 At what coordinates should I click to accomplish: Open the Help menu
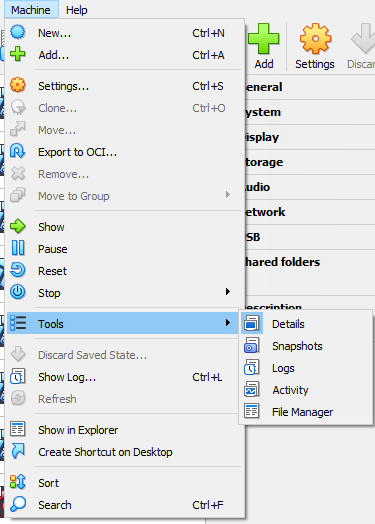77,10
